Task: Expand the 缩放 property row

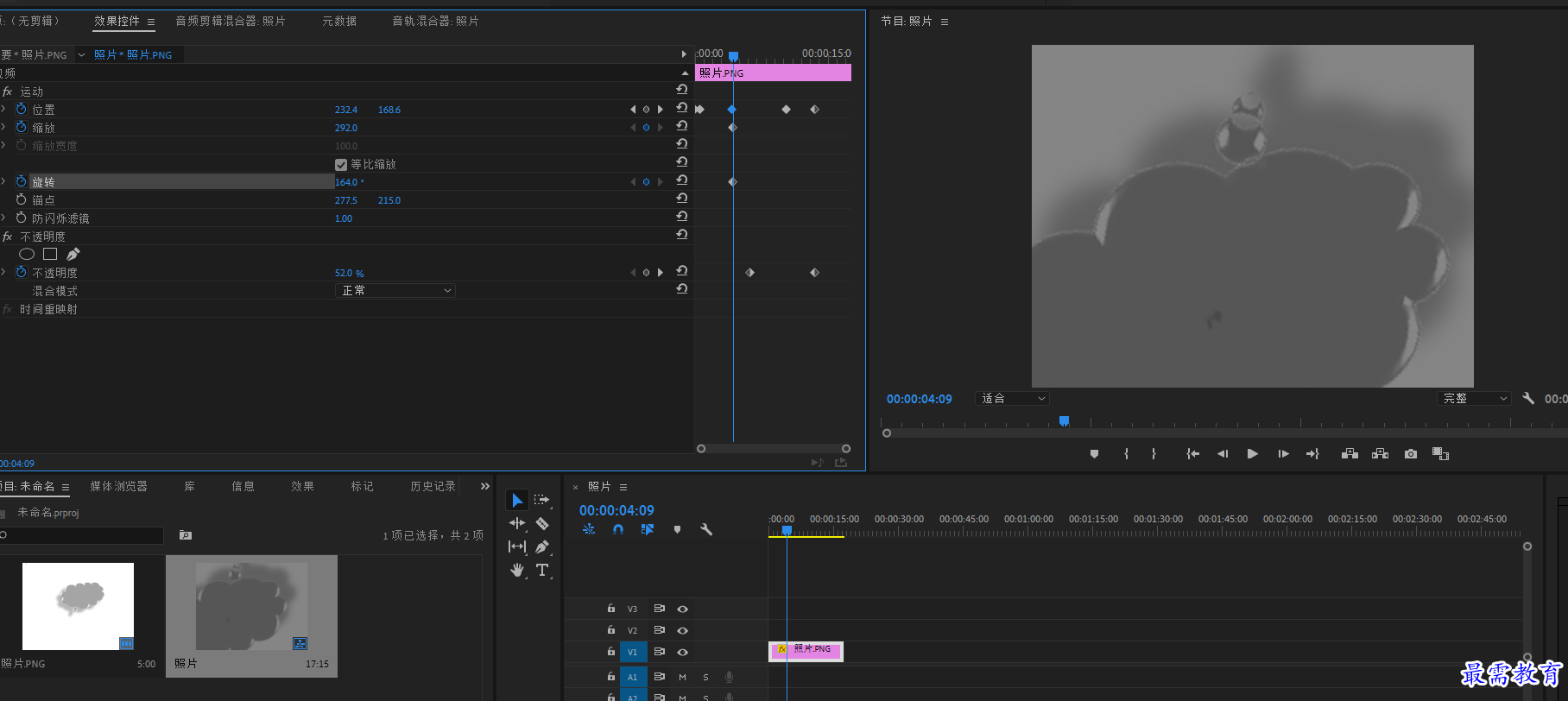Action: pos(3,127)
